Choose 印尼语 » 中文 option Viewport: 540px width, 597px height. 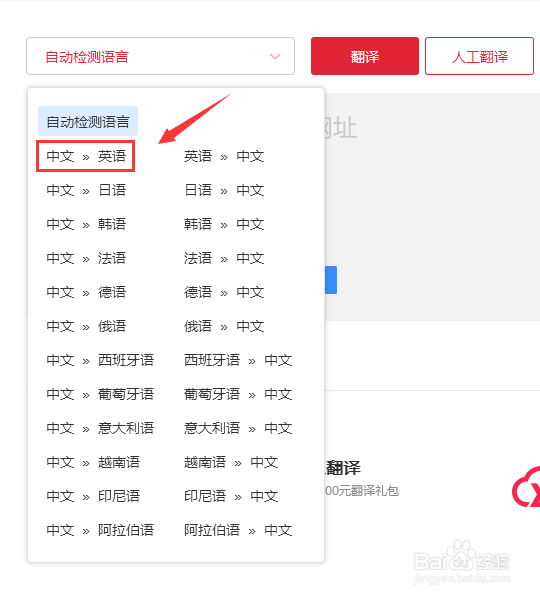pyautogui.click(x=231, y=496)
